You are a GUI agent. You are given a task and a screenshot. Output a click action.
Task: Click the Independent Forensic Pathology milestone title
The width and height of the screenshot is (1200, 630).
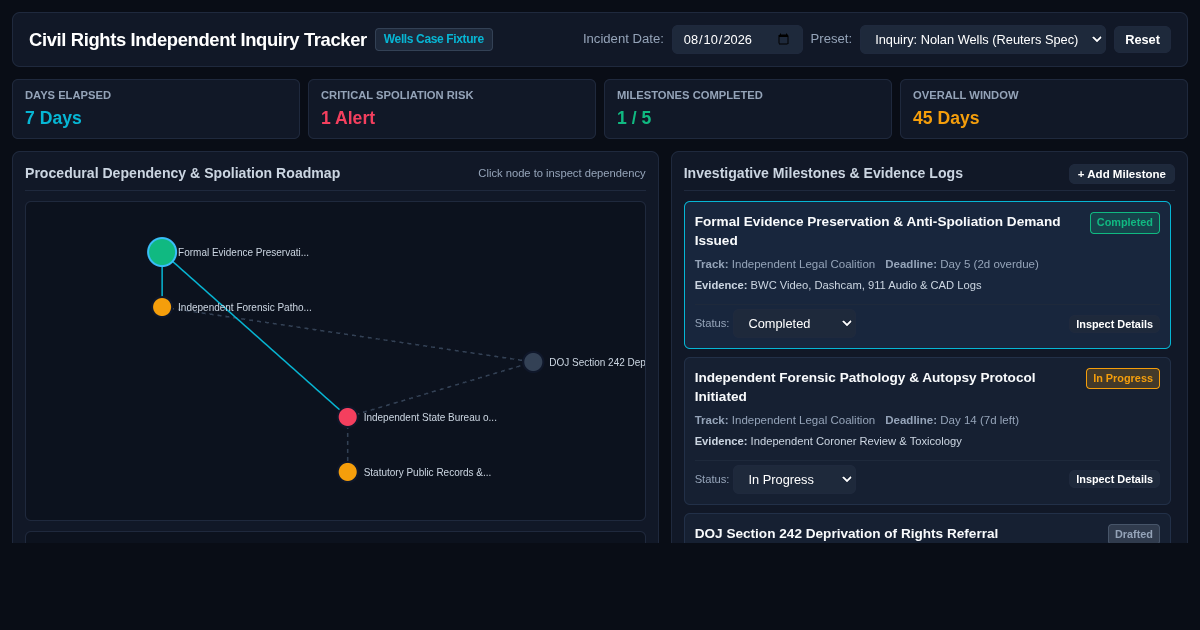865,387
